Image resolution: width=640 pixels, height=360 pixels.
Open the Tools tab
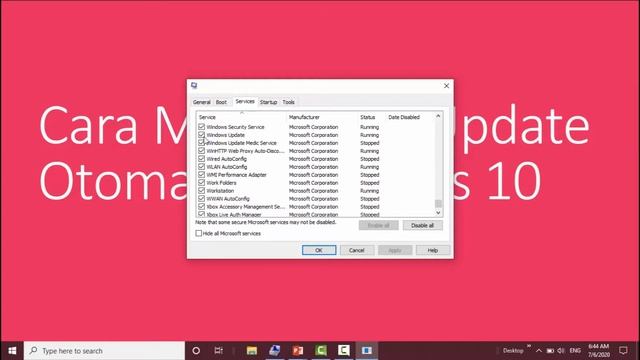click(x=289, y=102)
